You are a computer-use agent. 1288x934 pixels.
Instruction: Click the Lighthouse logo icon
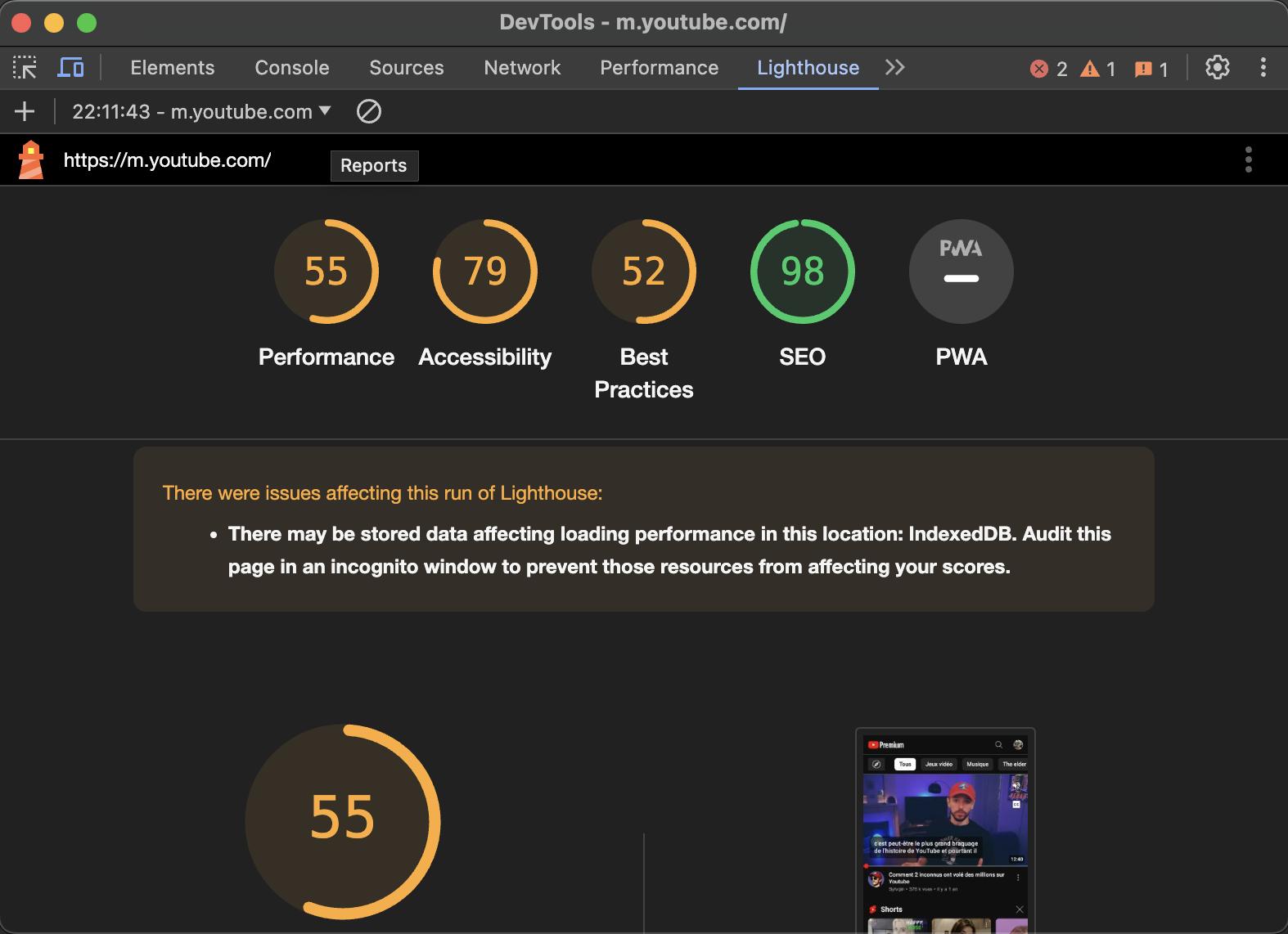pos(31,159)
